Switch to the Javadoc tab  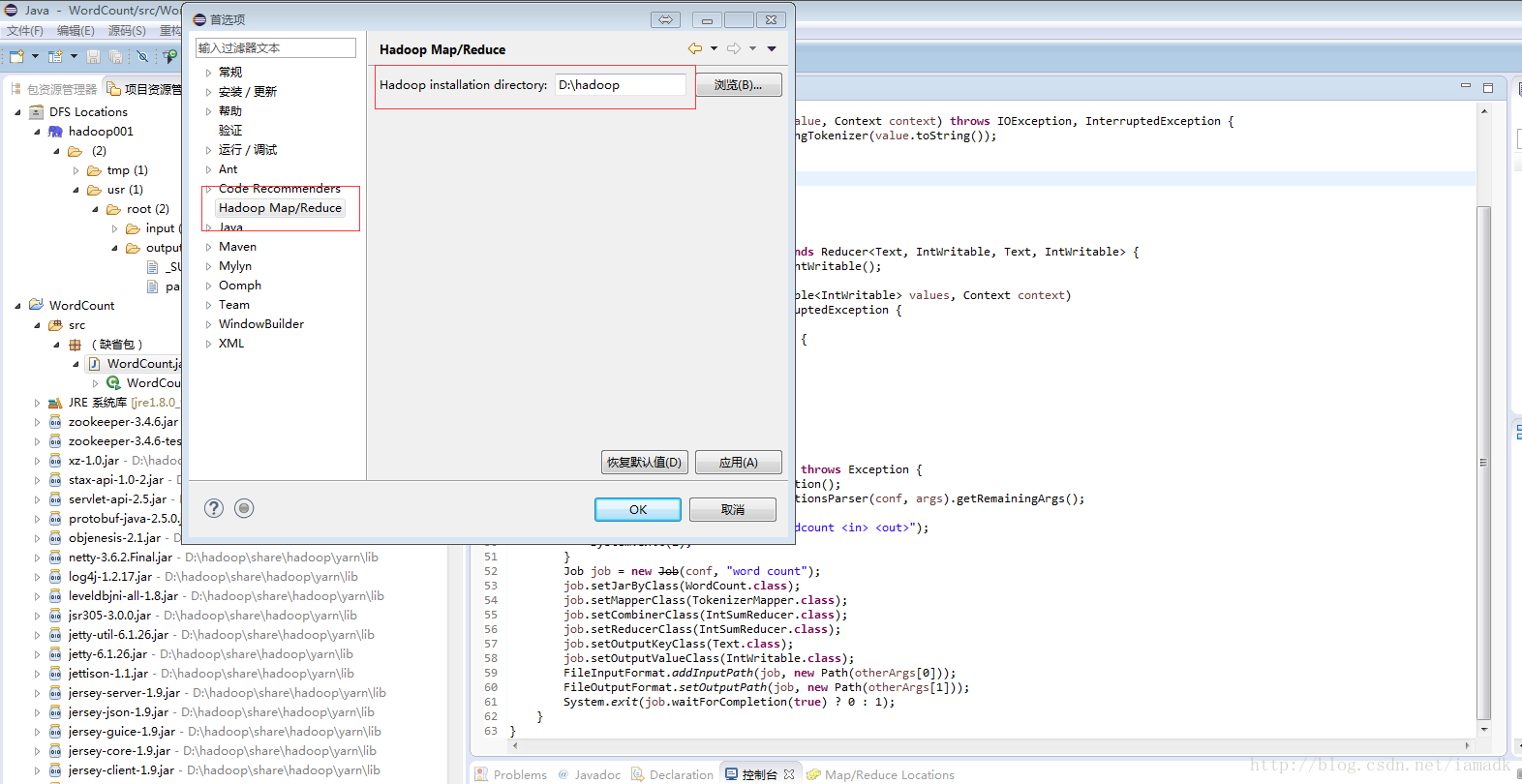(x=589, y=774)
